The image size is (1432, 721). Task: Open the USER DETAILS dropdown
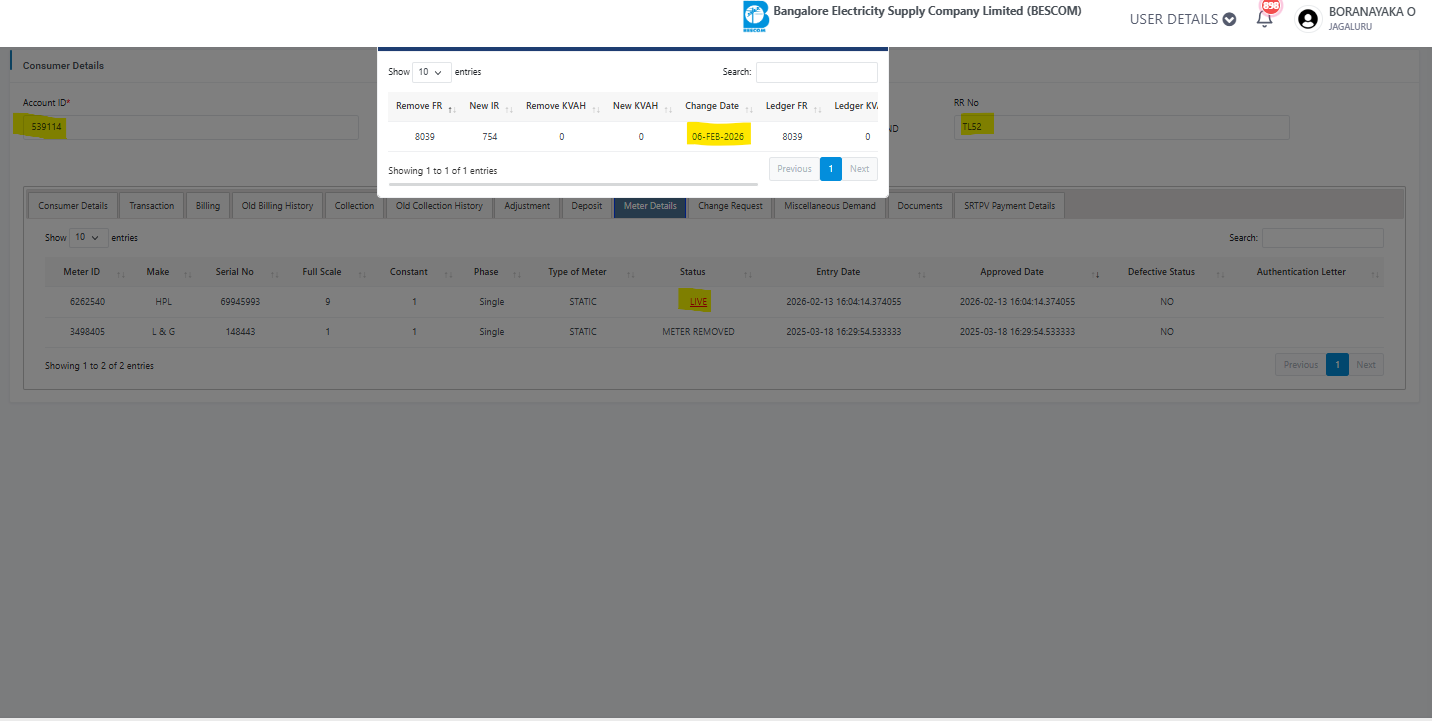[1182, 19]
